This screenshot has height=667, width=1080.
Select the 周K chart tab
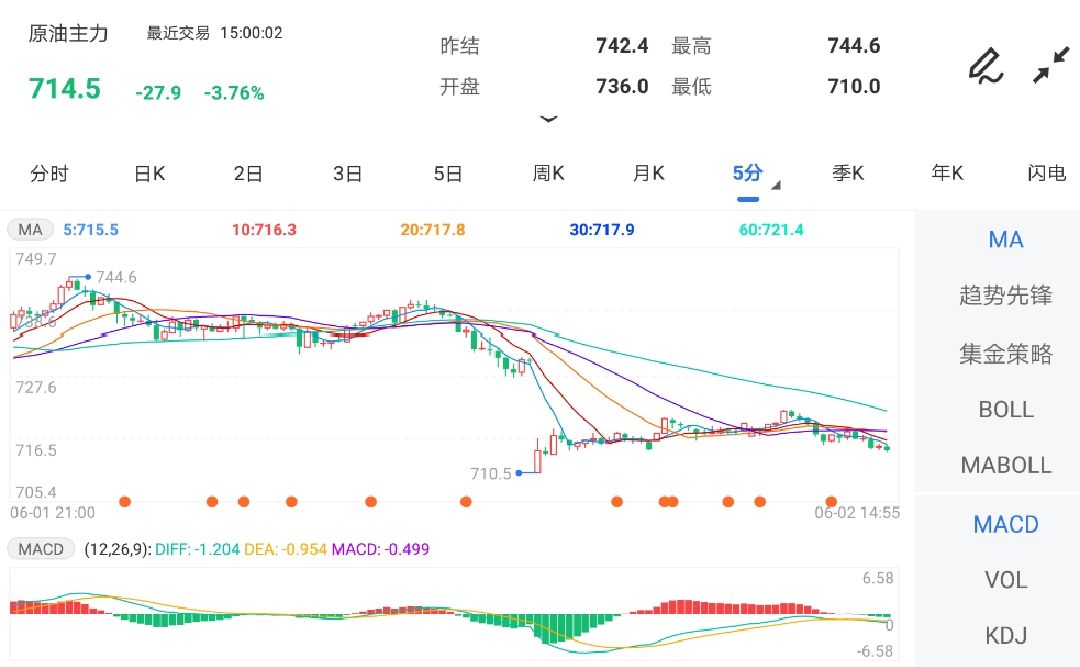tap(548, 174)
